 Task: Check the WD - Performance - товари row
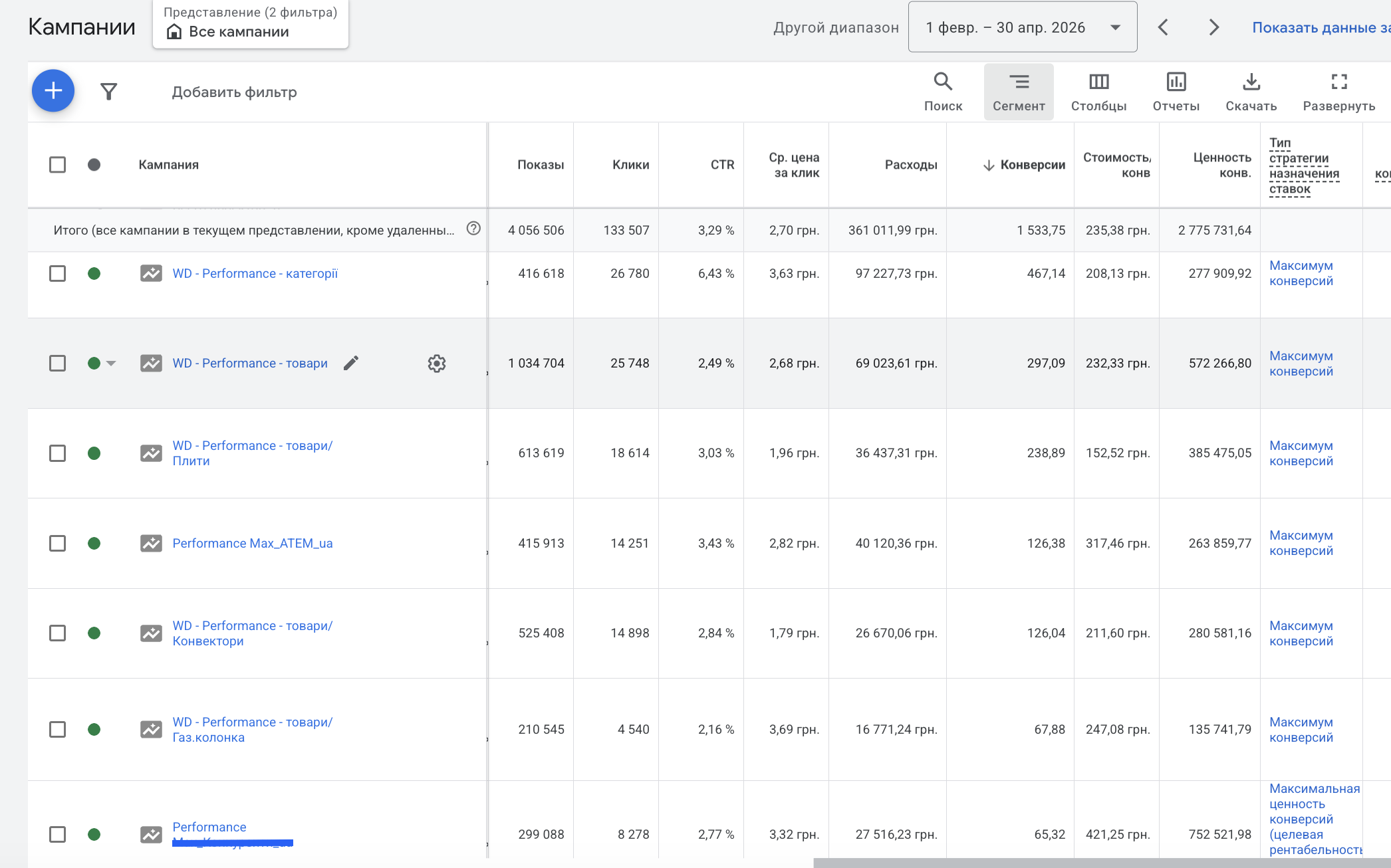coord(58,363)
